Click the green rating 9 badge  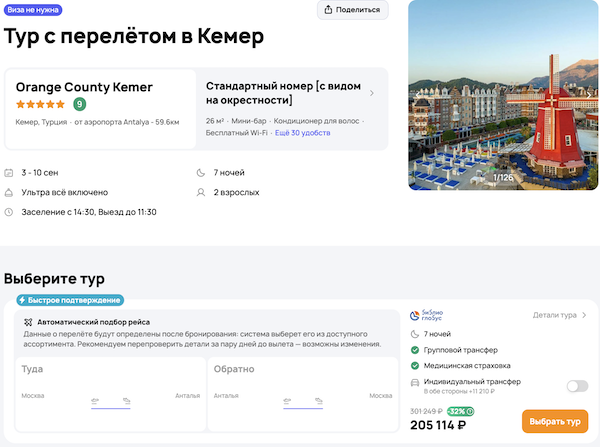pyautogui.click(x=79, y=103)
